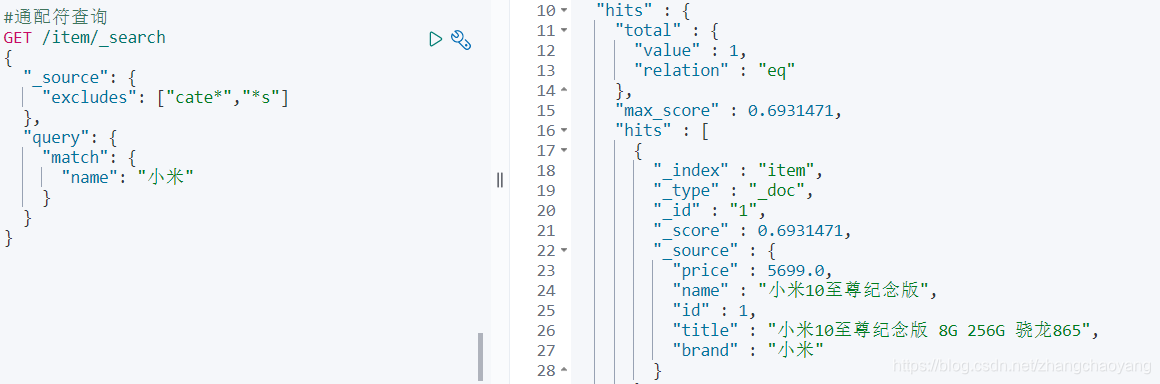Open the wrench request options menu
The height and width of the screenshot is (384, 1160).
462,39
